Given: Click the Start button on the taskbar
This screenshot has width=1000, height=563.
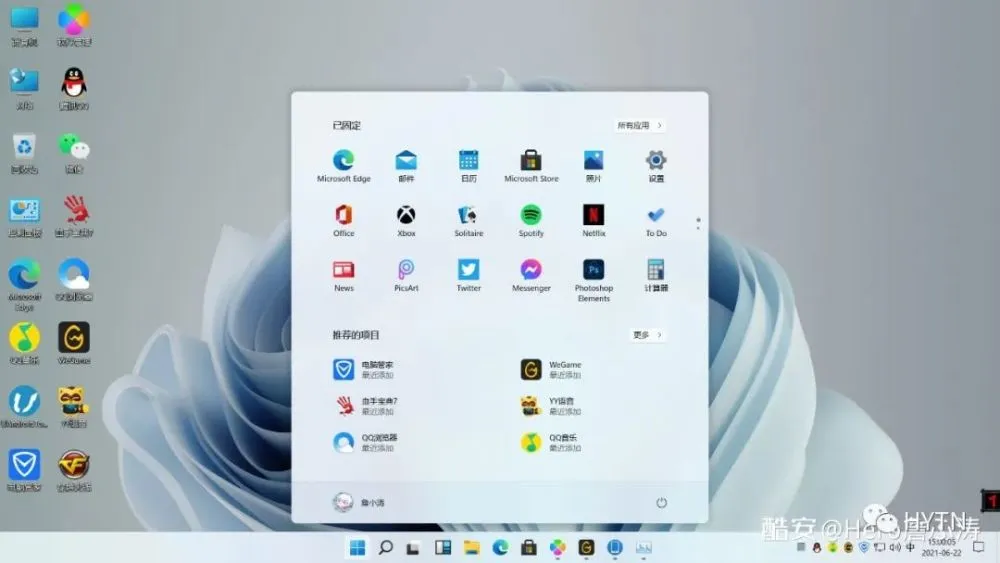Looking at the screenshot, I should point(357,547).
